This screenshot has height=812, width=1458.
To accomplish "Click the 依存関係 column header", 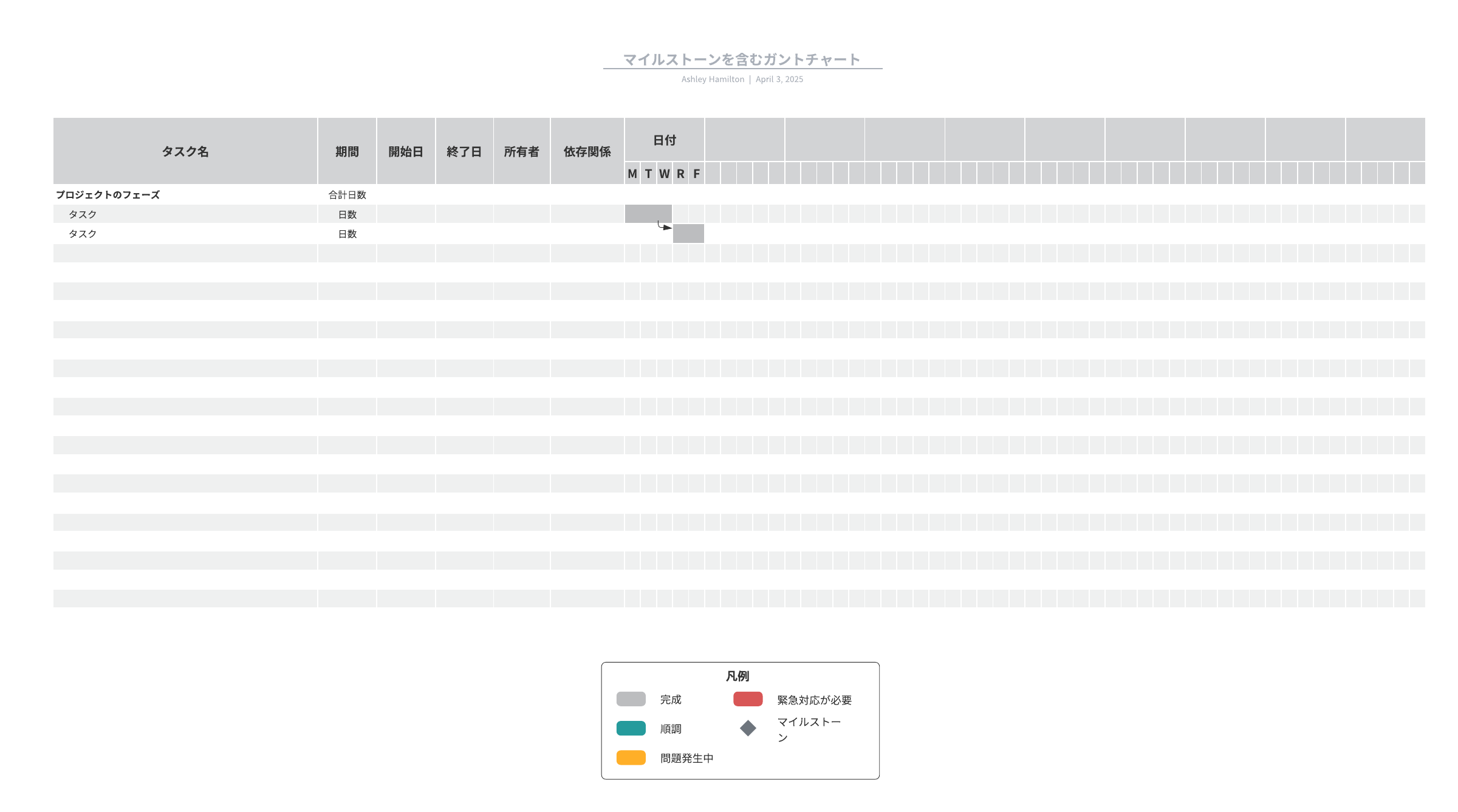I will coord(587,151).
